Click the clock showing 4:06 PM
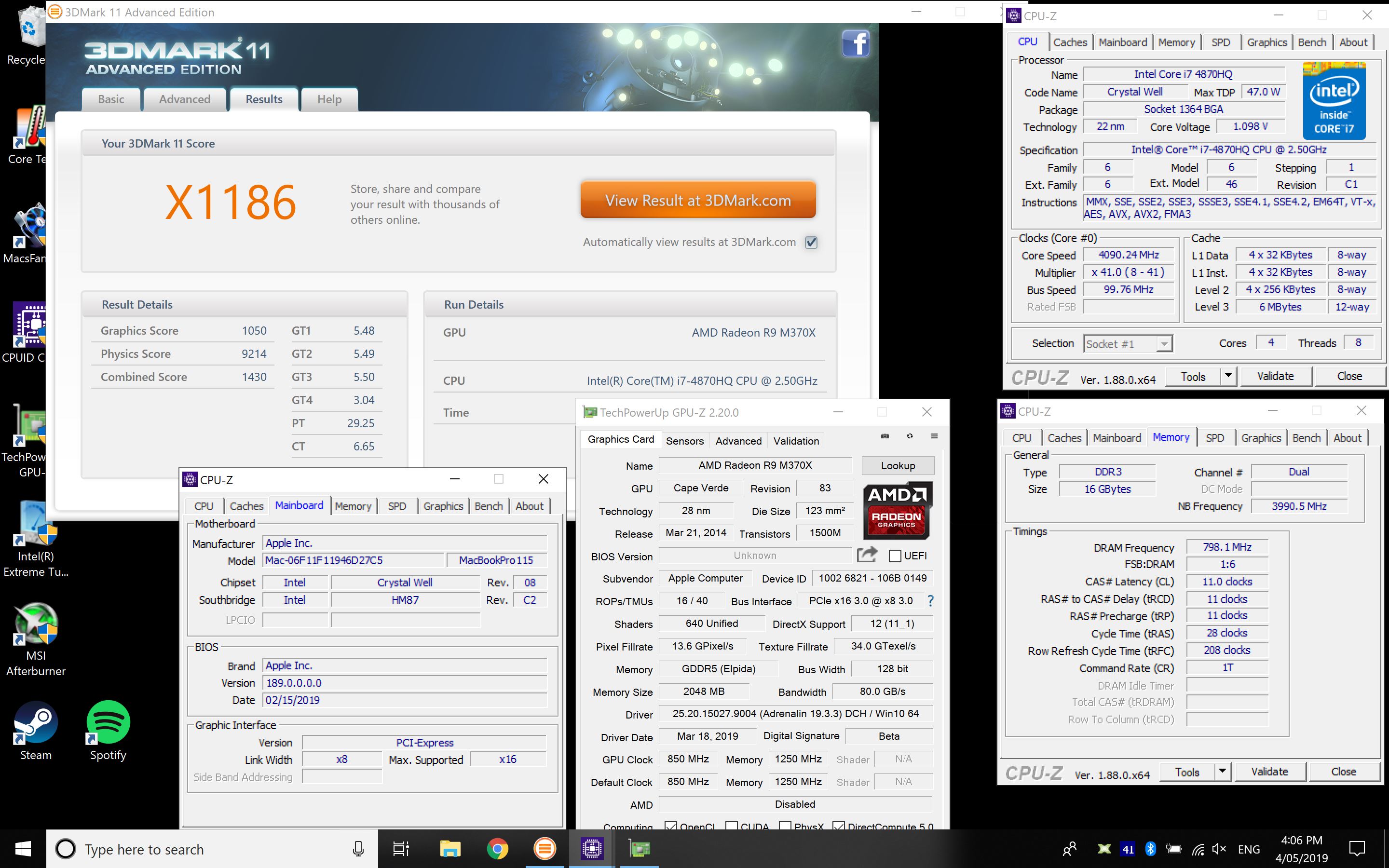Image resolution: width=1389 pixels, height=868 pixels. pyautogui.click(x=1301, y=841)
